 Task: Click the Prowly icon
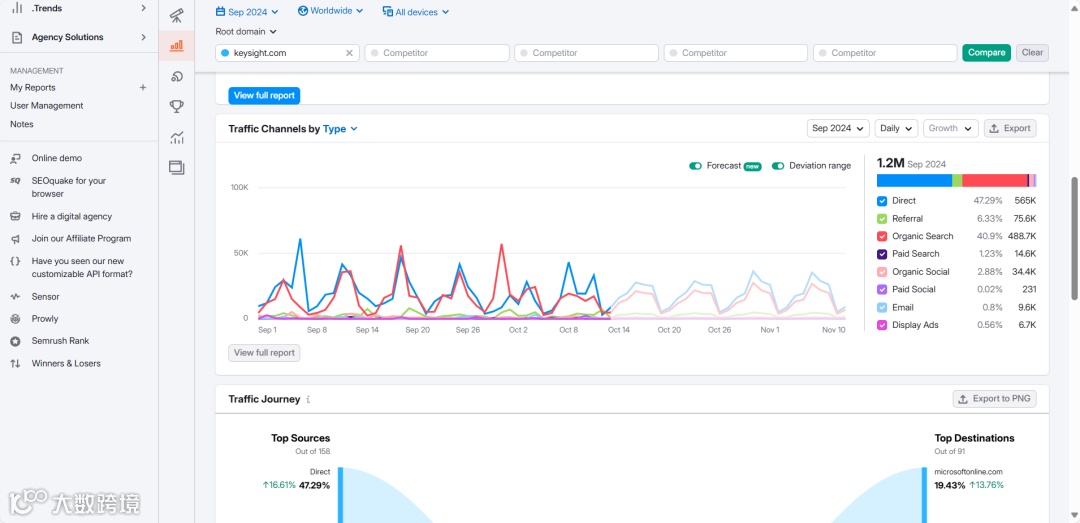pyautogui.click(x=15, y=319)
